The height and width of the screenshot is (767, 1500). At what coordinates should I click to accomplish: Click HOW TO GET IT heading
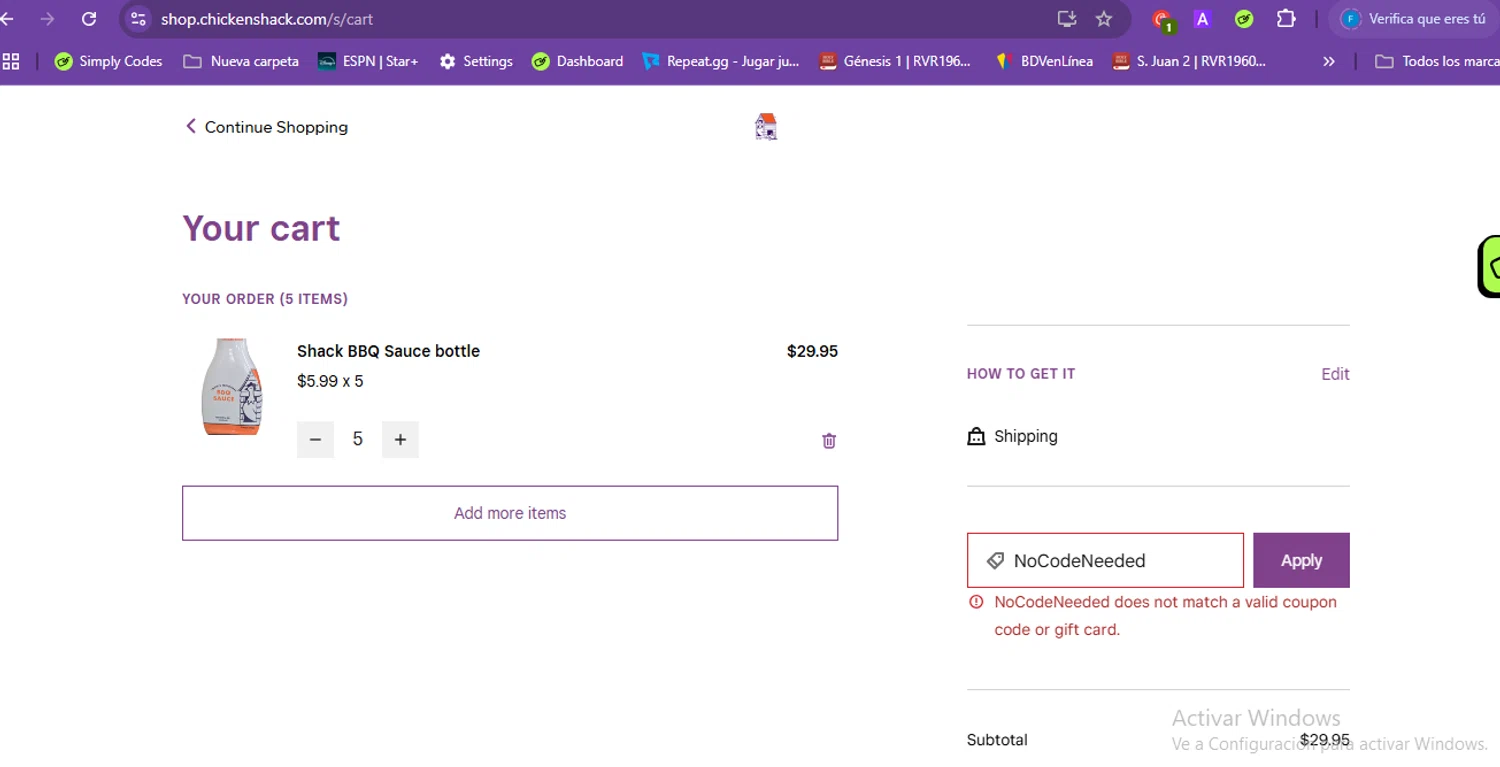pyautogui.click(x=1021, y=374)
